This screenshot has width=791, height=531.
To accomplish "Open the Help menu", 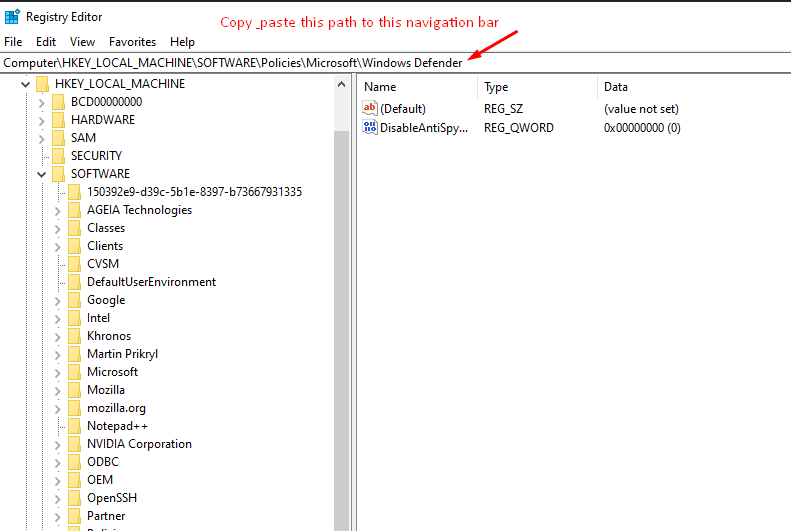I will [x=182, y=42].
